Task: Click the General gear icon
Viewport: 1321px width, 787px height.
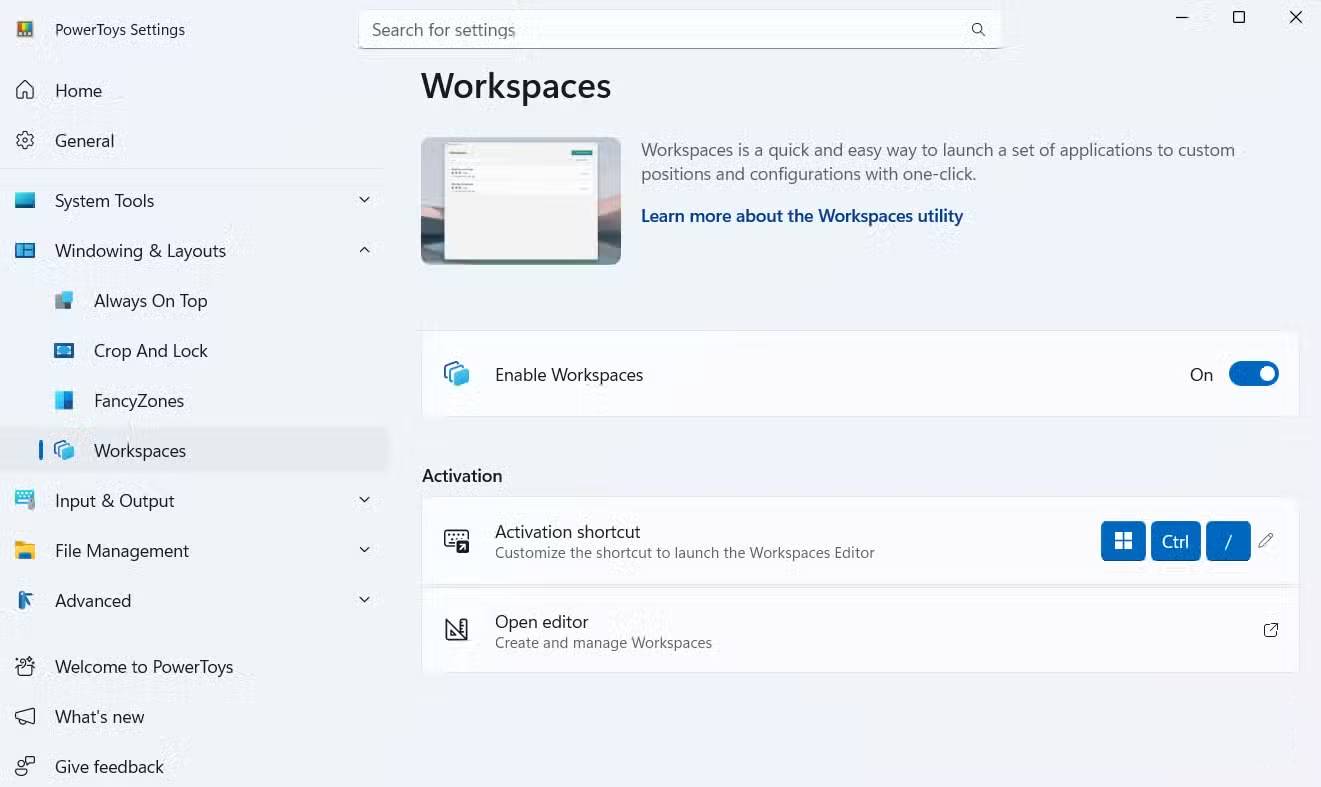Action: (25, 140)
